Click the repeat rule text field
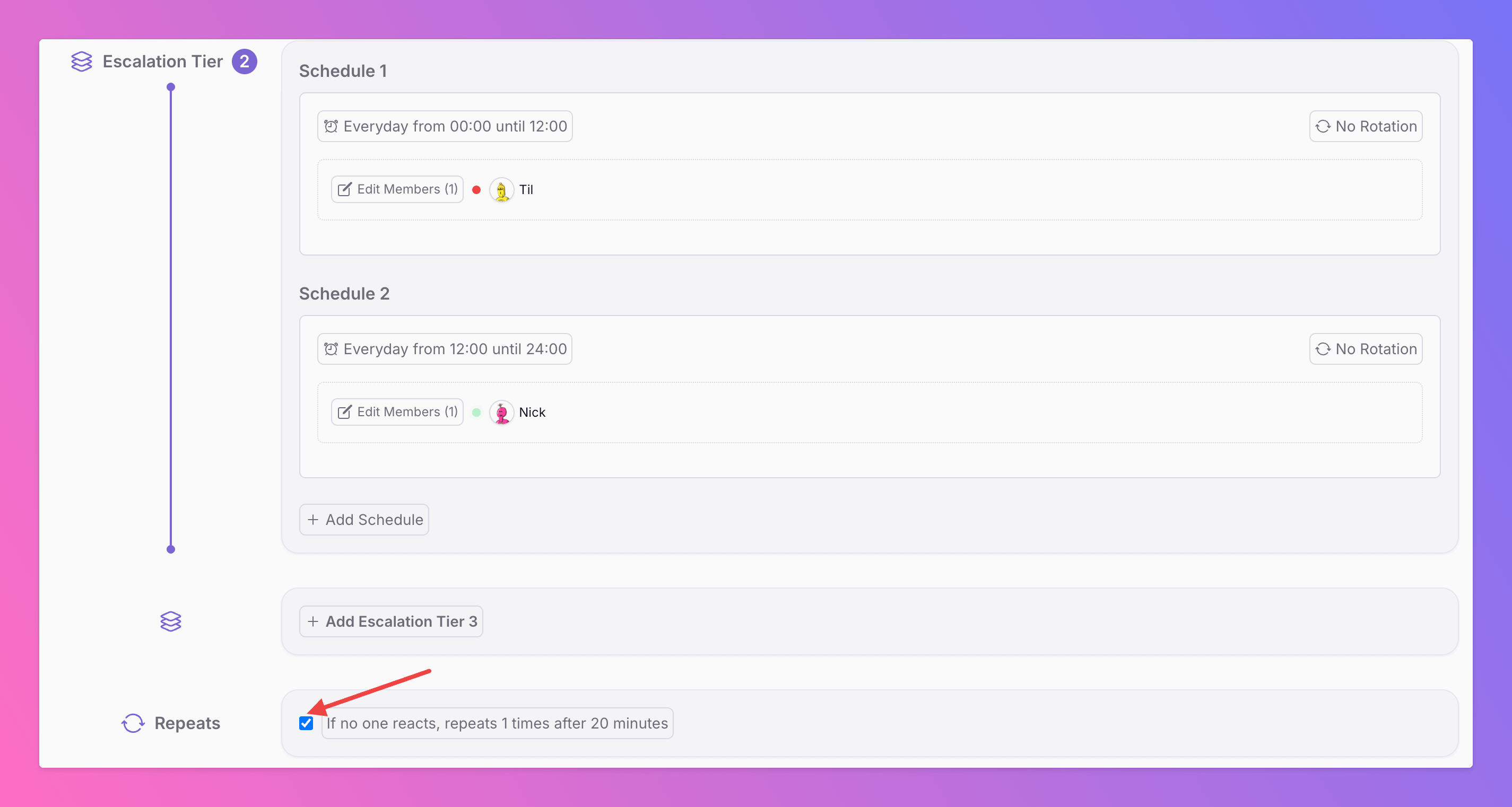Screen dimensions: 1512x807 [497, 723]
